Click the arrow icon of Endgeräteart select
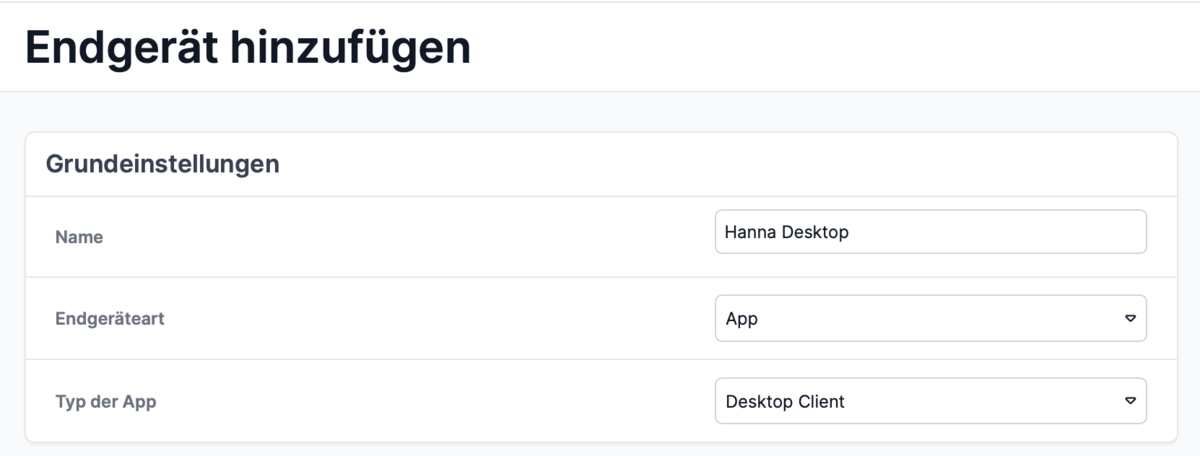The height and width of the screenshot is (456, 1200). pos(1130,319)
